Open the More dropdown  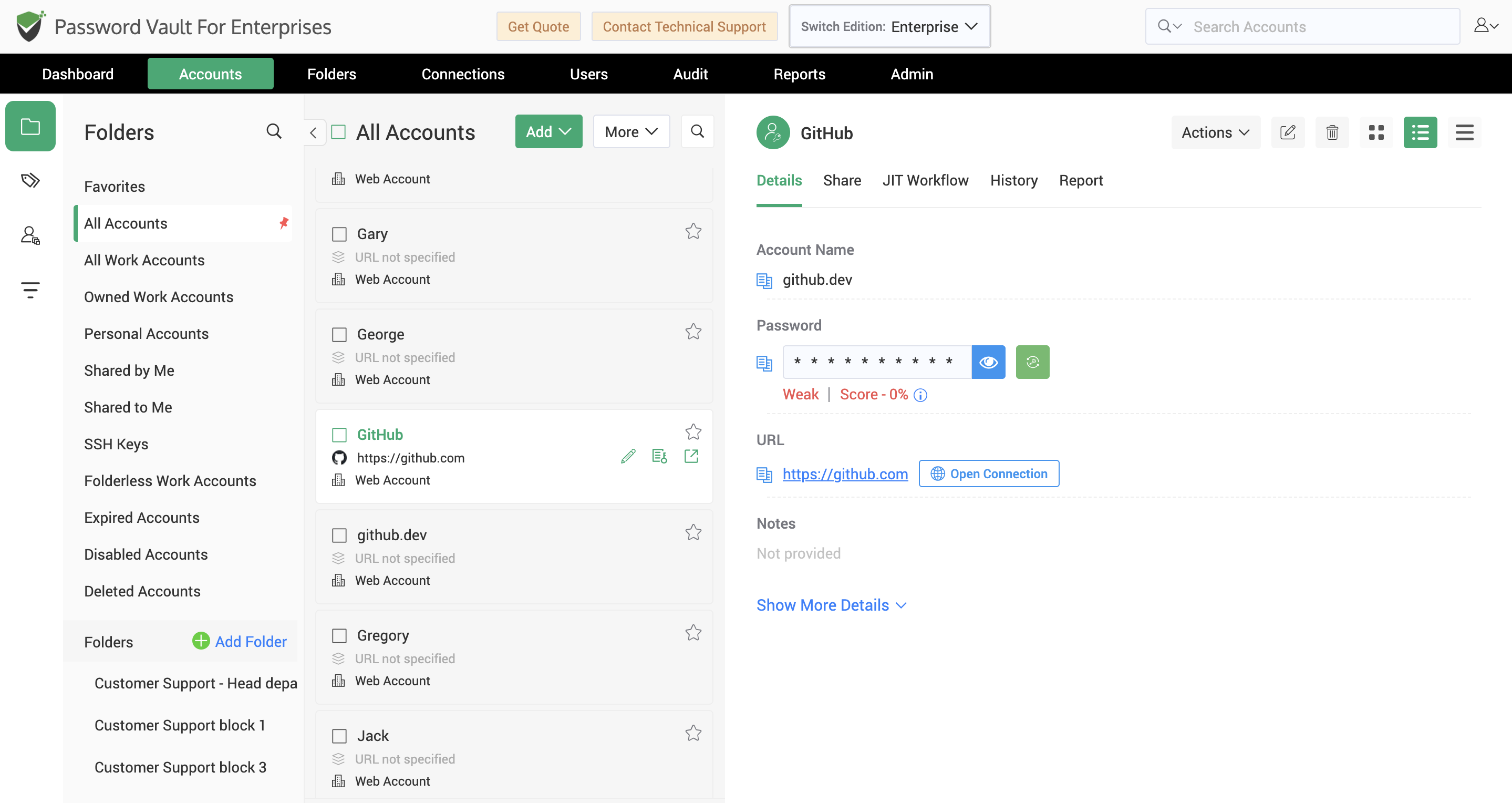click(631, 131)
